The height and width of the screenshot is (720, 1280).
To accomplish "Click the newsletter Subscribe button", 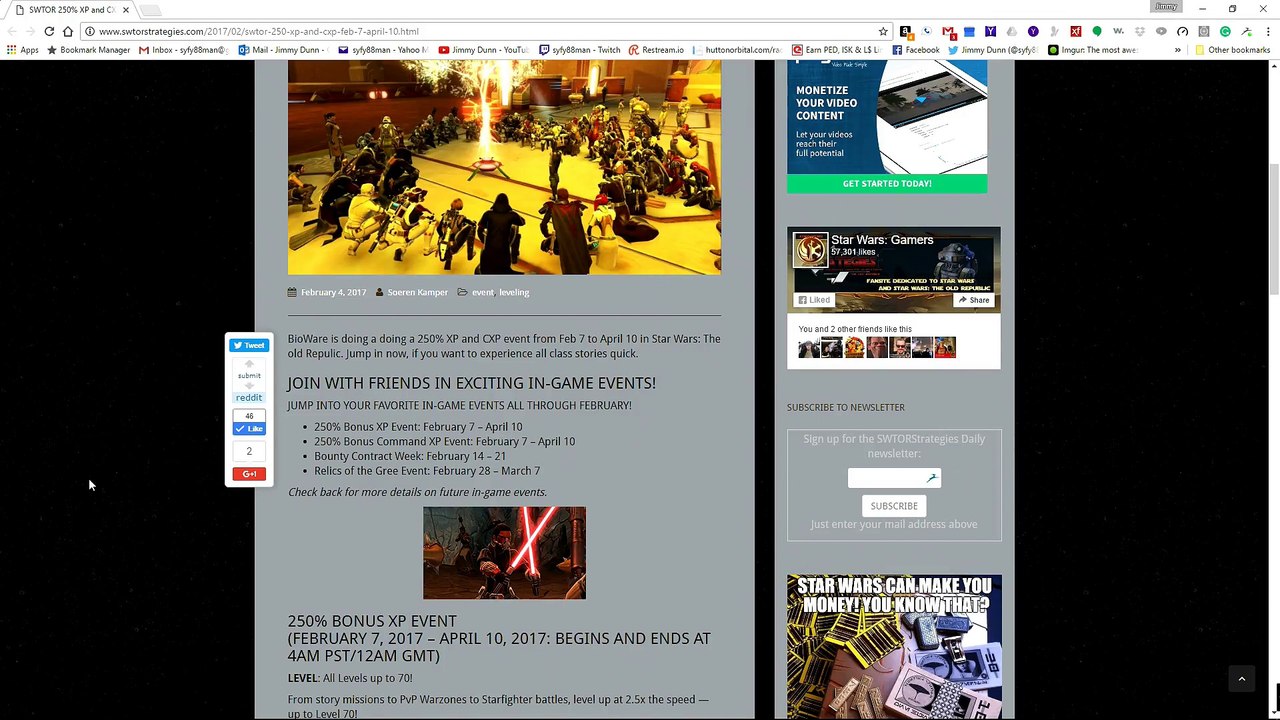I will (894, 506).
